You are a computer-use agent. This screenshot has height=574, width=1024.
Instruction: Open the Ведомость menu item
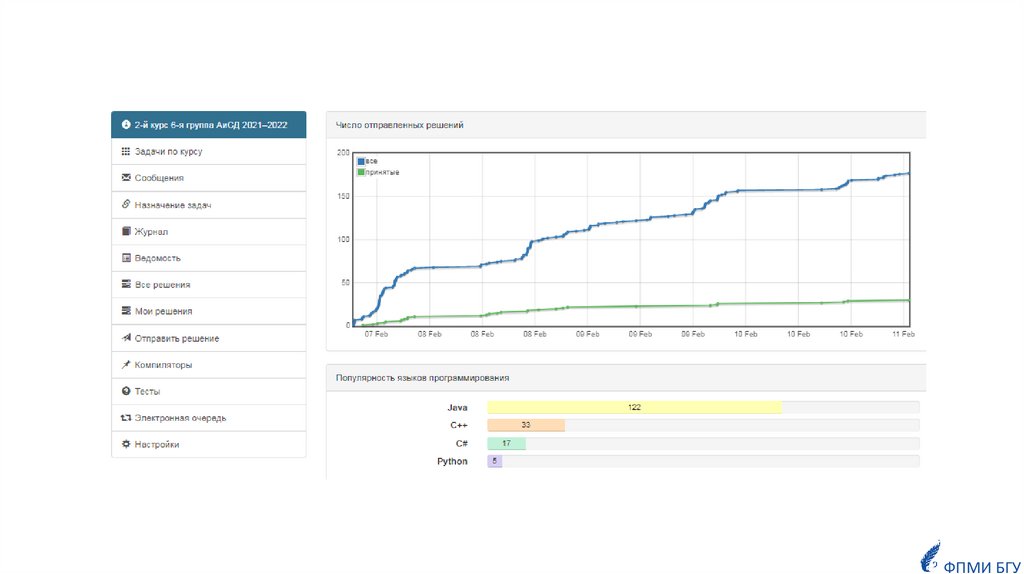coord(157,258)
